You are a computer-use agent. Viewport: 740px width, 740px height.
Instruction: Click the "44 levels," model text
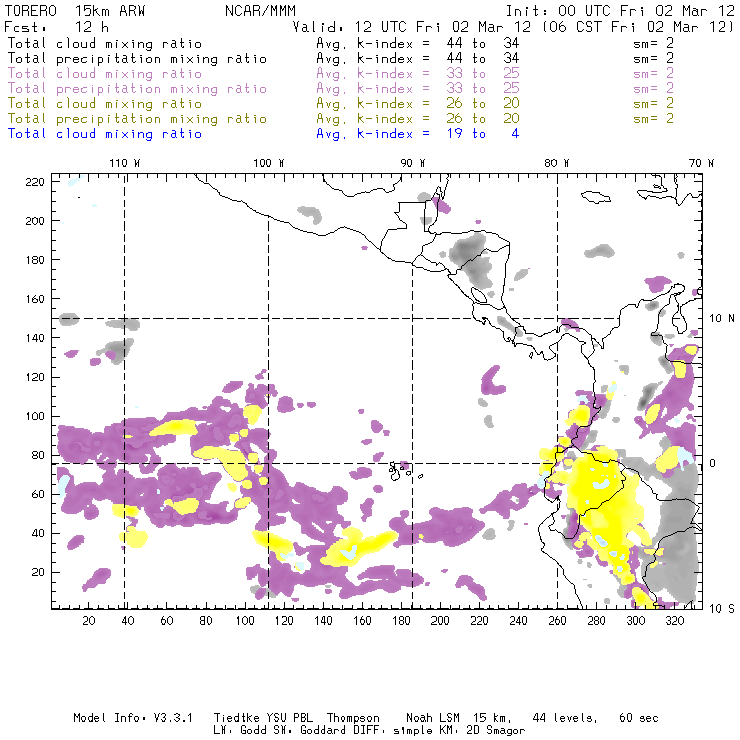565,718
